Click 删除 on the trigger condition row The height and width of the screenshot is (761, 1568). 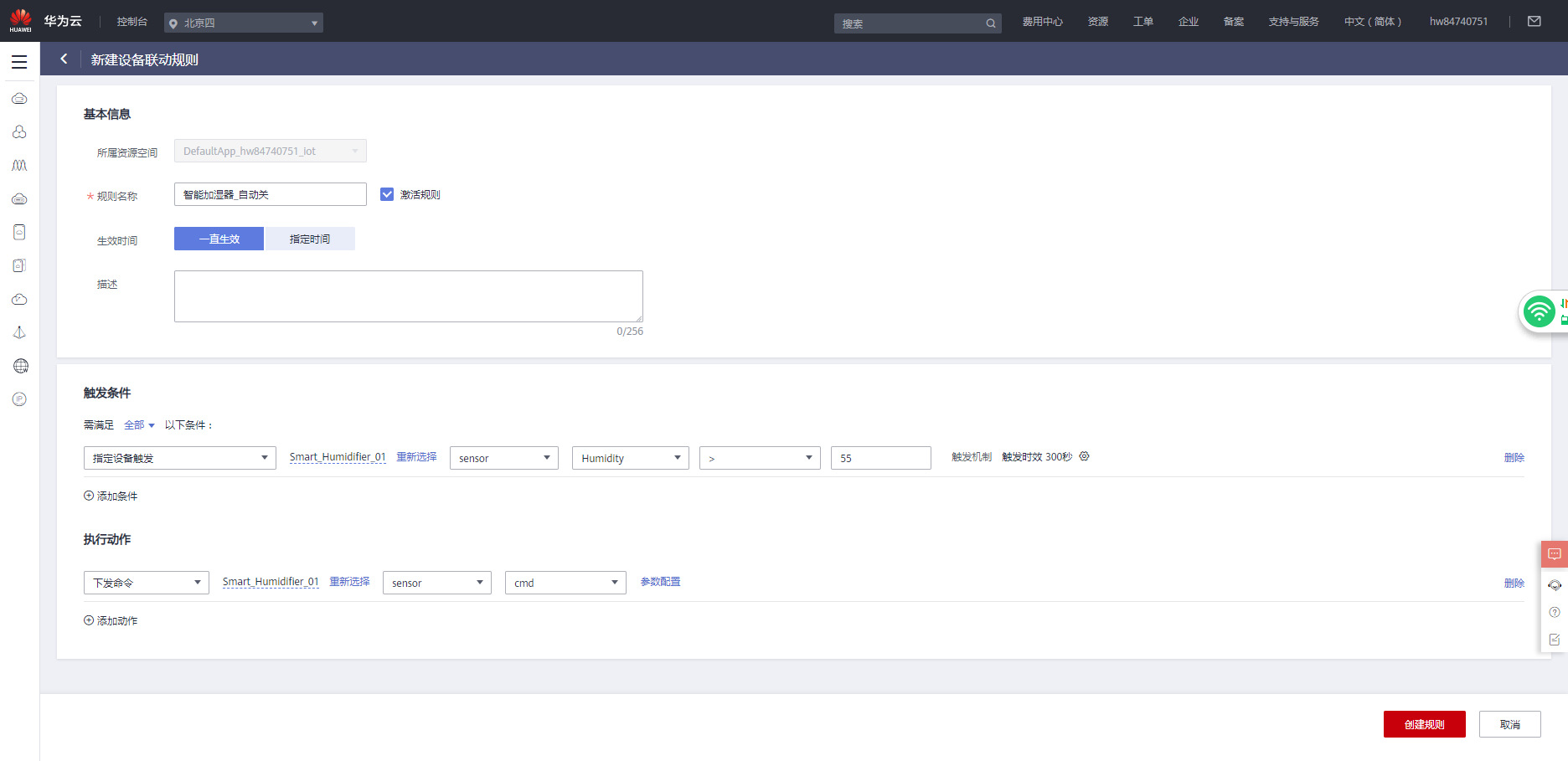tap(1514, 458)
